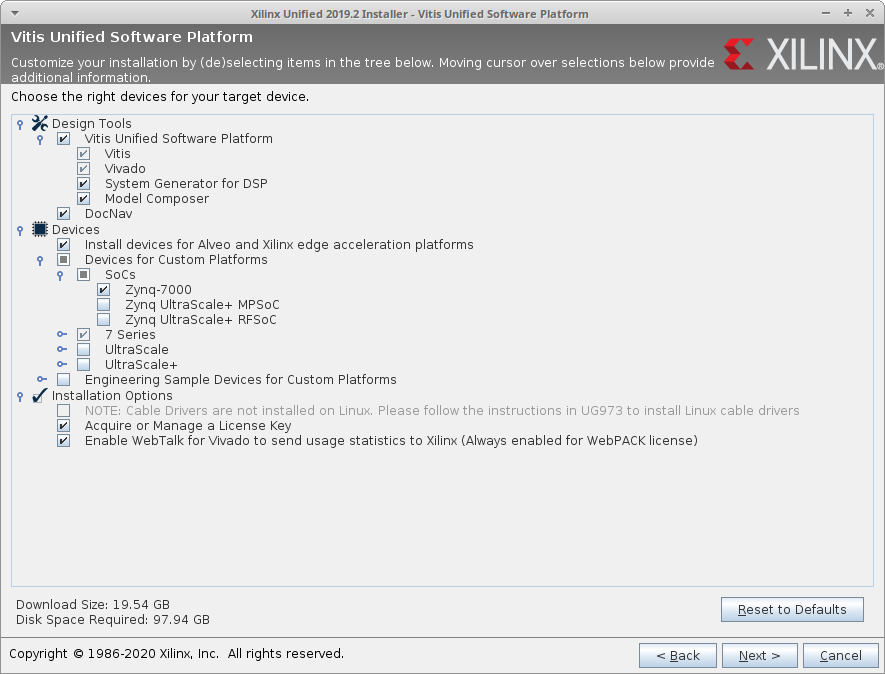Screen dimensions: 885x674
Task: Check the UltraScale devices checkbox
Action: point(84,349)
